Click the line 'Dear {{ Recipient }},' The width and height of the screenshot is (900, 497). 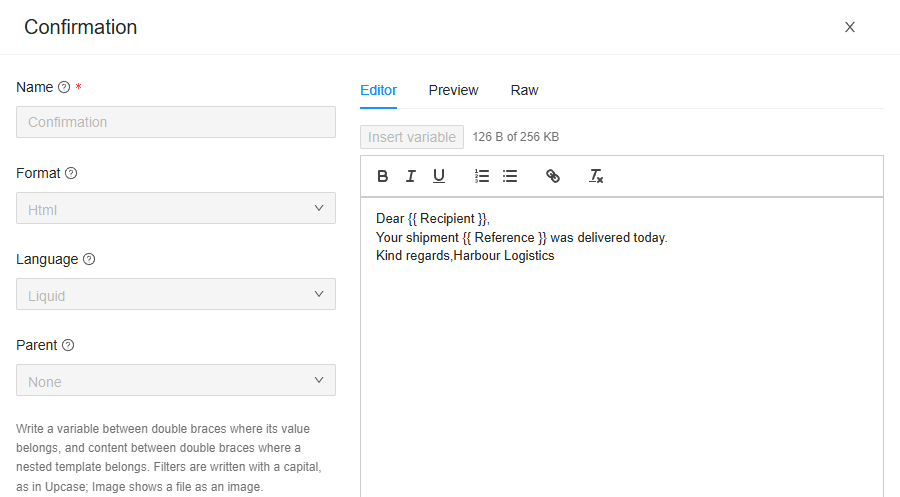coord(433,219)
